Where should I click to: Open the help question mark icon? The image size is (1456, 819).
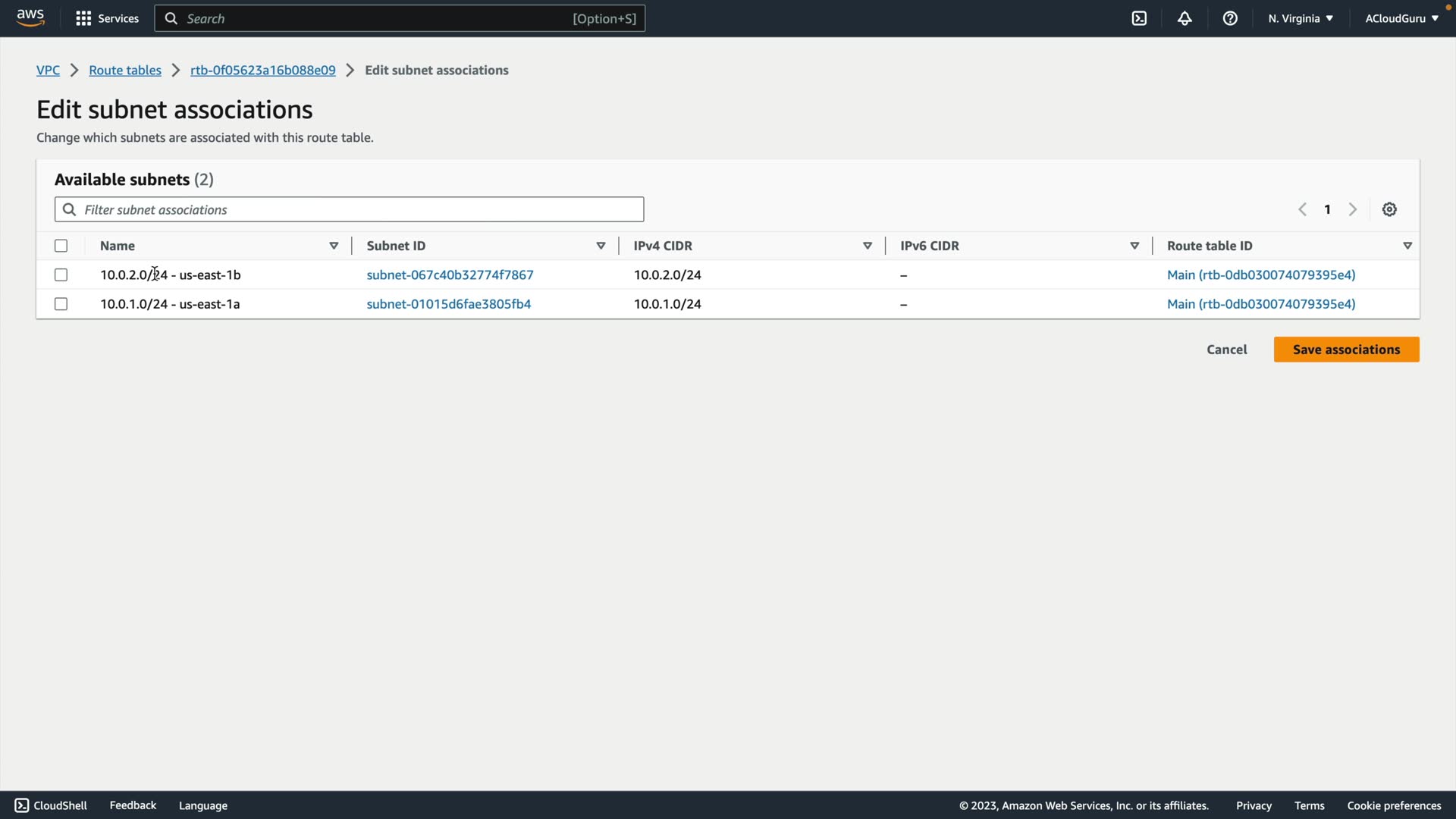click(x=1230, y=18)
